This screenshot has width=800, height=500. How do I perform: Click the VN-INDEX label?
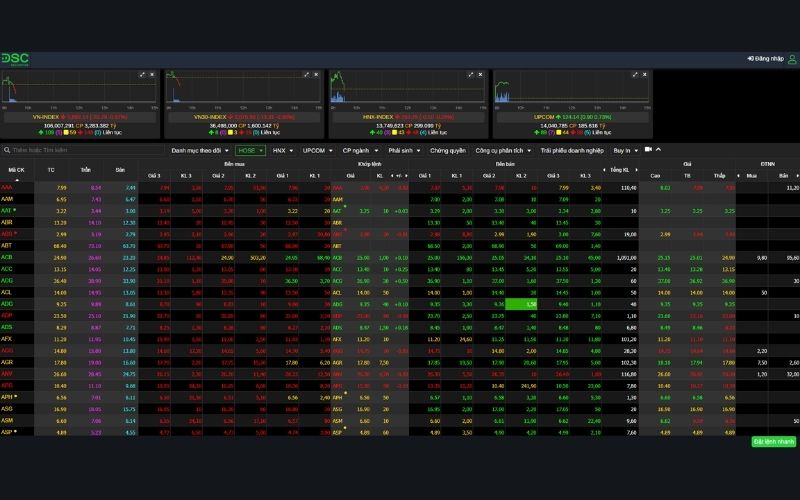tap(45, 117)
